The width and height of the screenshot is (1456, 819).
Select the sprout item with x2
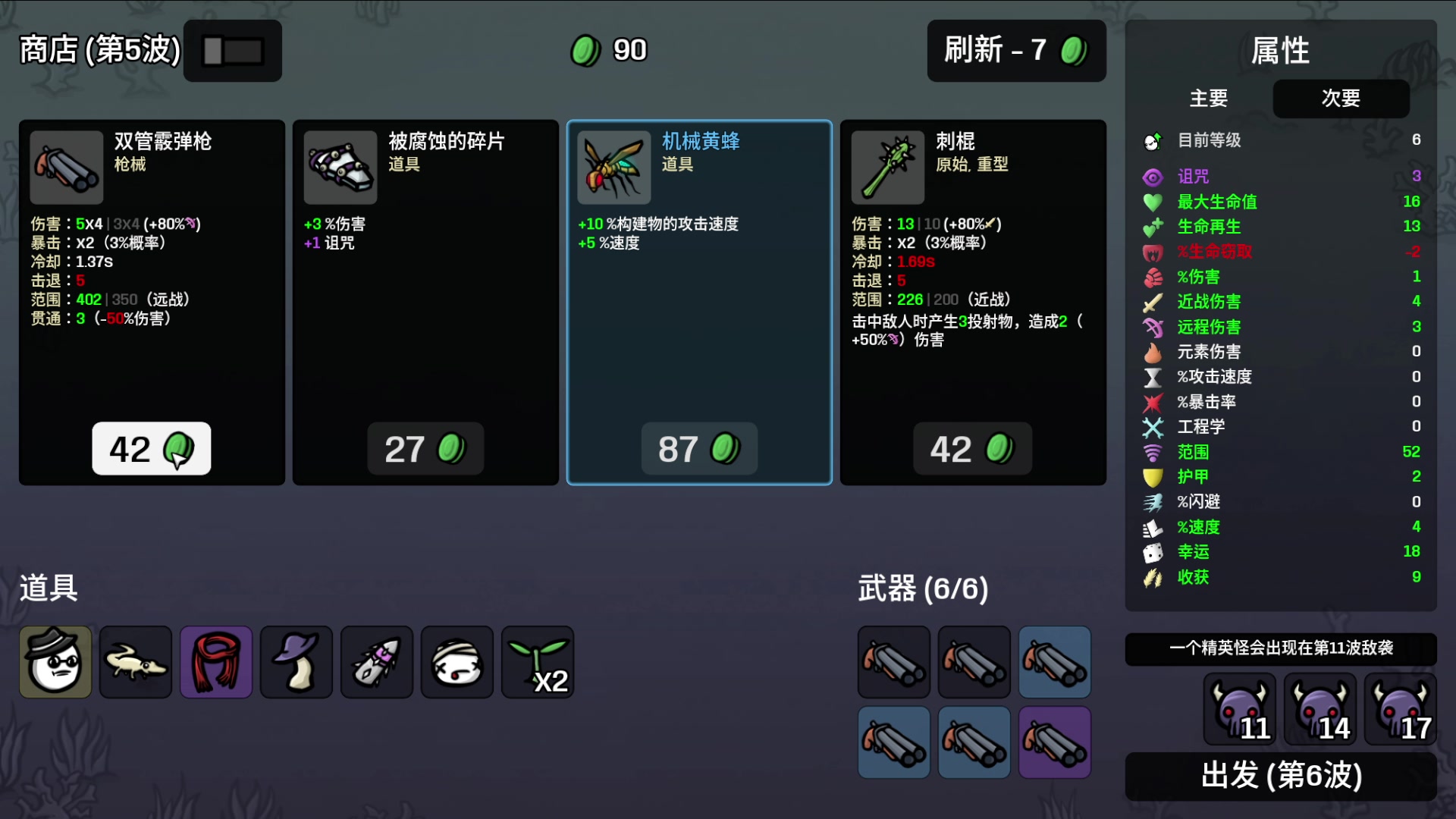538,662
